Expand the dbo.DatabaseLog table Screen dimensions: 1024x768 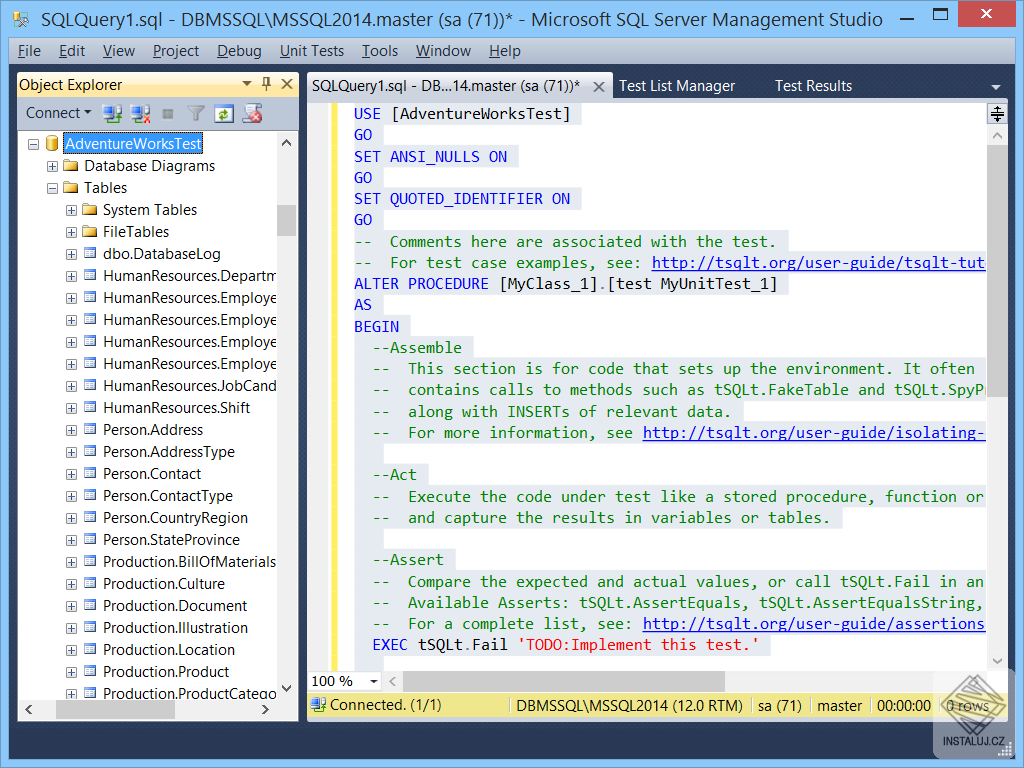pyautogui.click(x=71, y=254)
